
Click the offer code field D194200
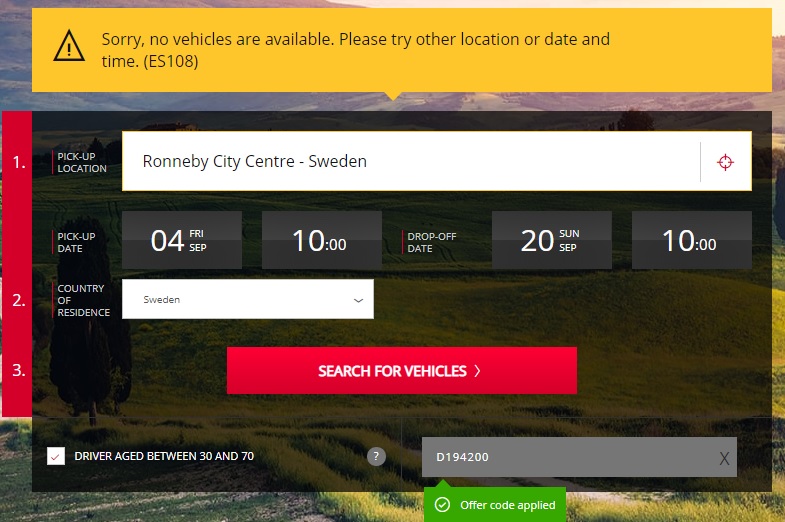[565, 457]
